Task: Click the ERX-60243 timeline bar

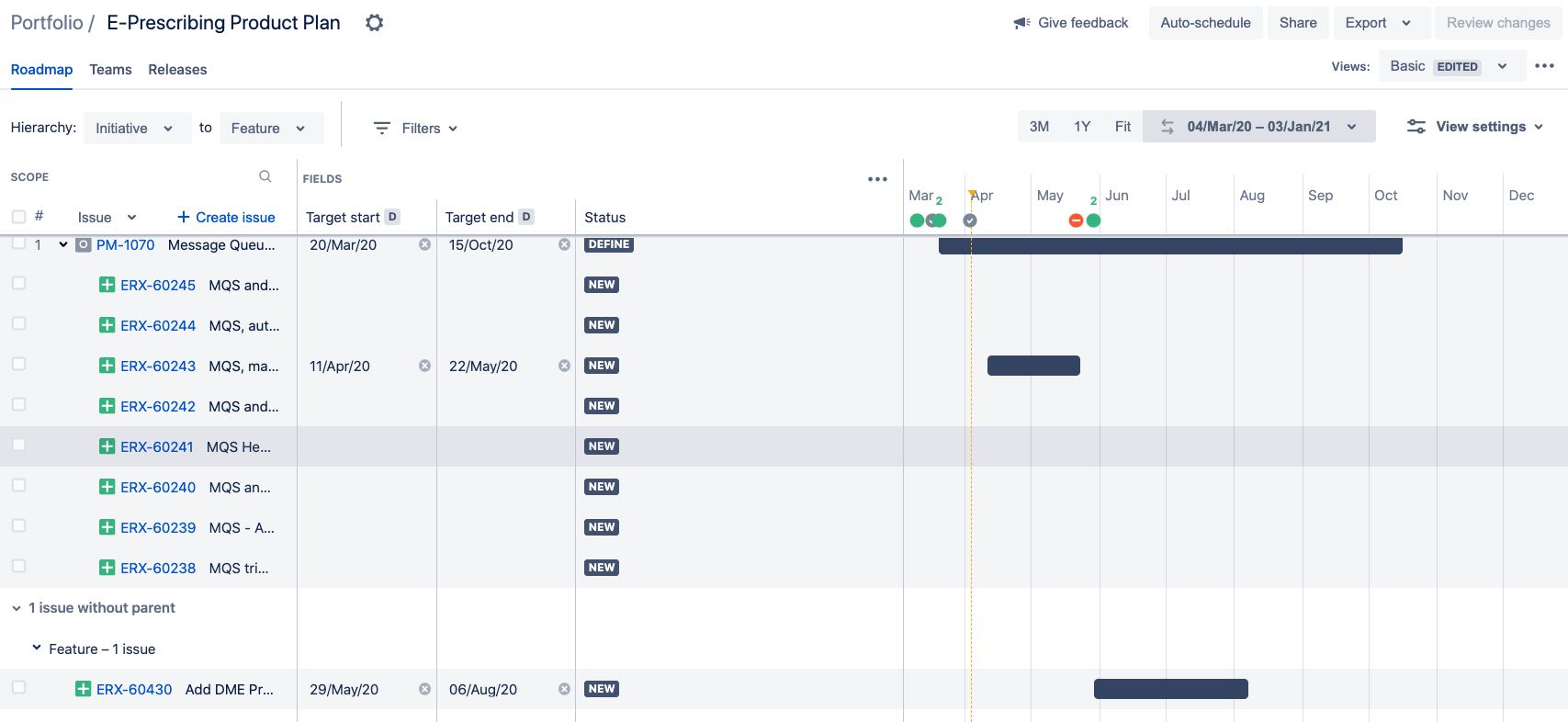Action: click(1033, 366)
